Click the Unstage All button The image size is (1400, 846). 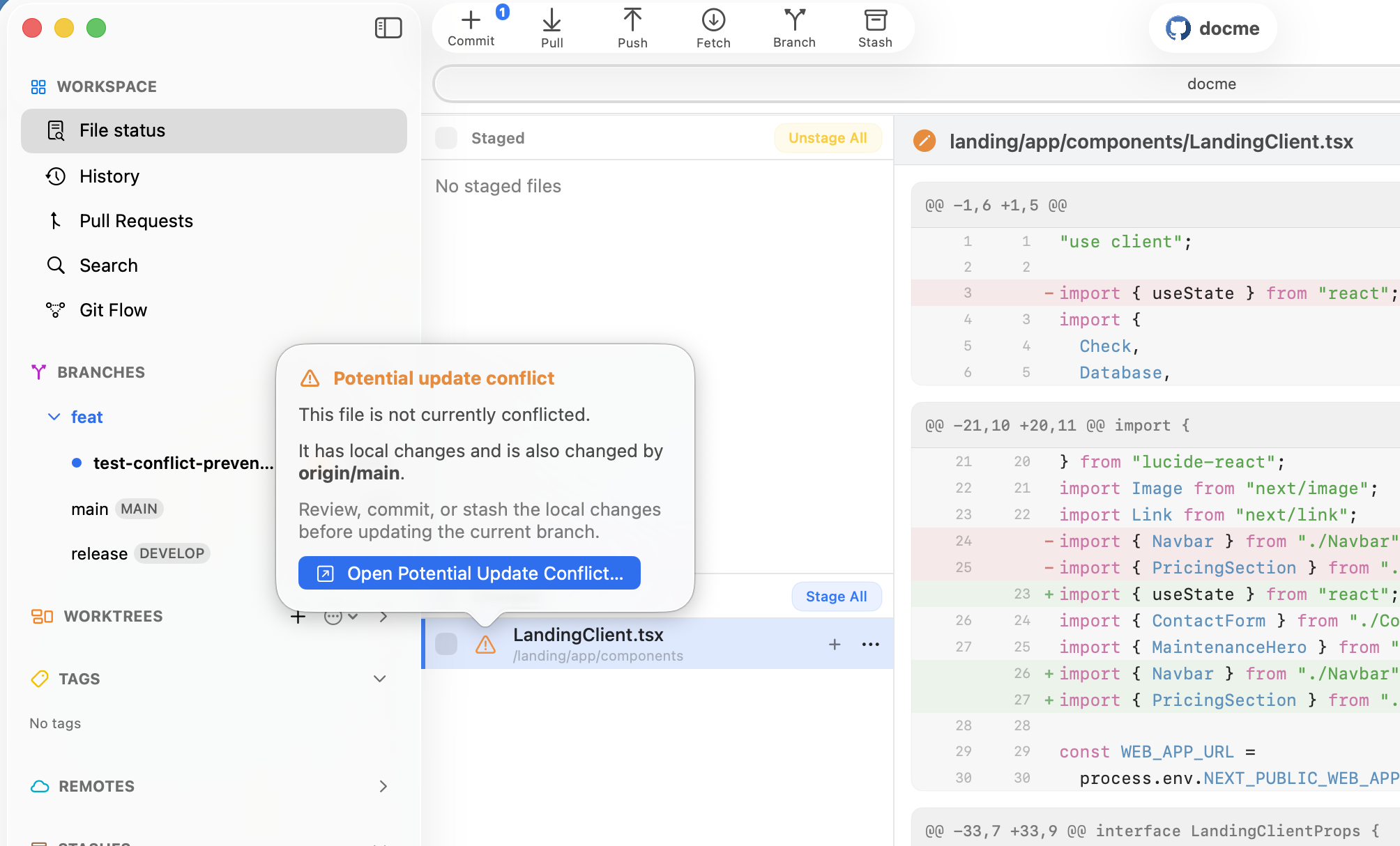click(x=828, y=138)
